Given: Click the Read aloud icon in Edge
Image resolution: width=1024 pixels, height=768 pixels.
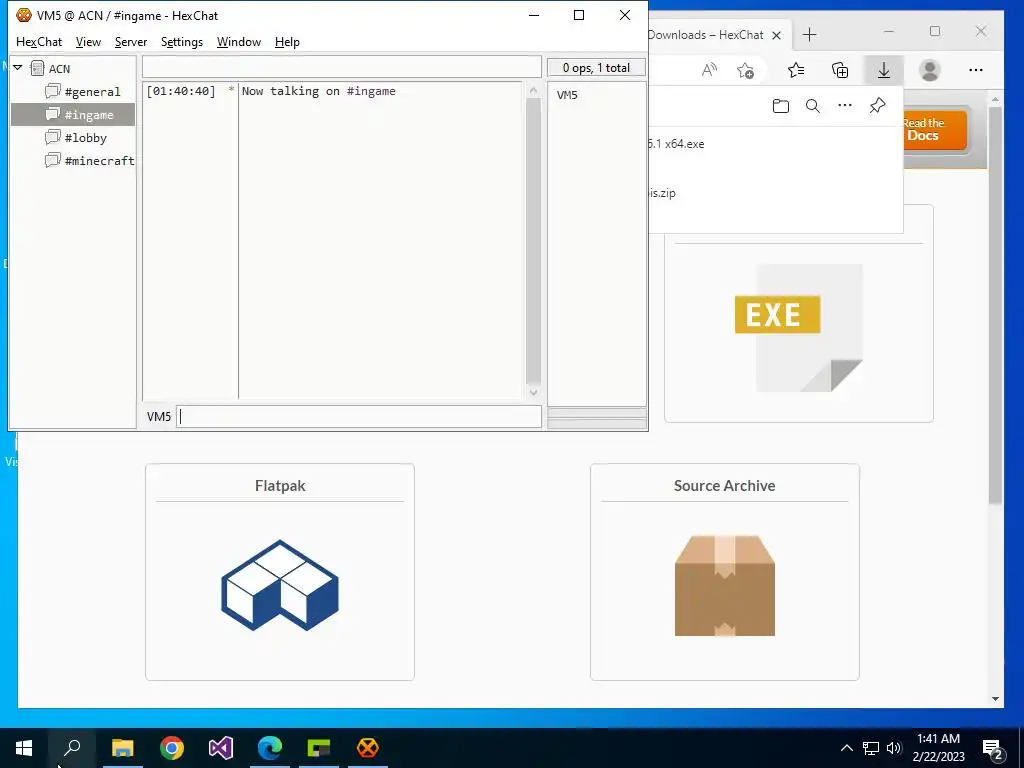Looking at the screenshot, I should tap(709, 70).
